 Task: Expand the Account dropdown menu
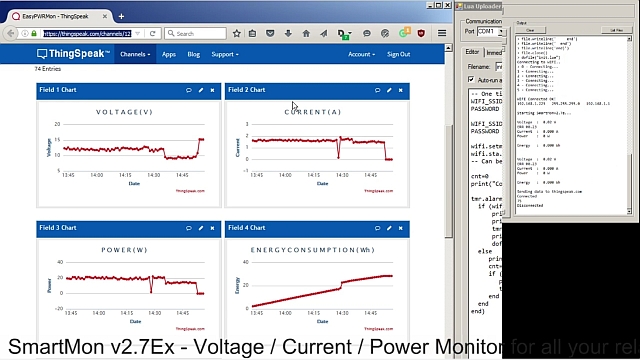pyautogui.click(x=361, y=54)
